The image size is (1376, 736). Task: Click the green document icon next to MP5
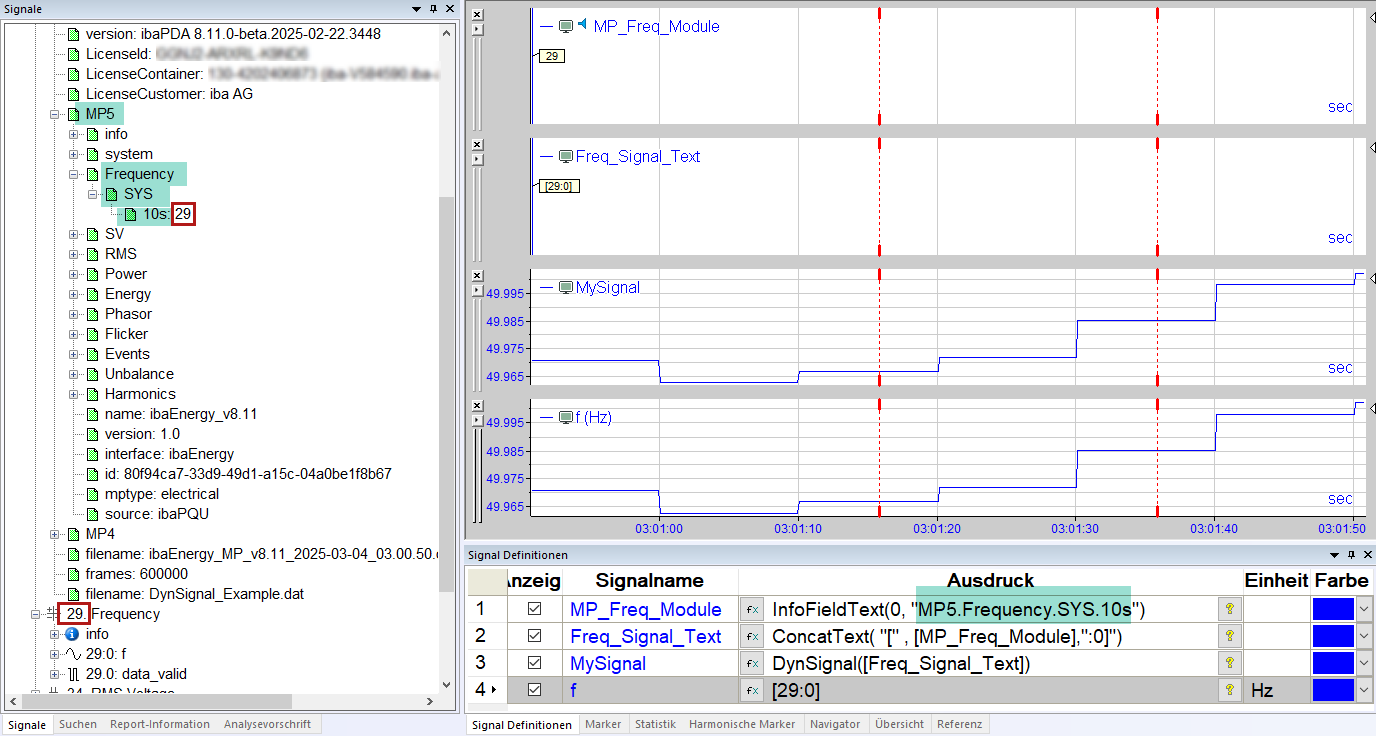point(73,114)
